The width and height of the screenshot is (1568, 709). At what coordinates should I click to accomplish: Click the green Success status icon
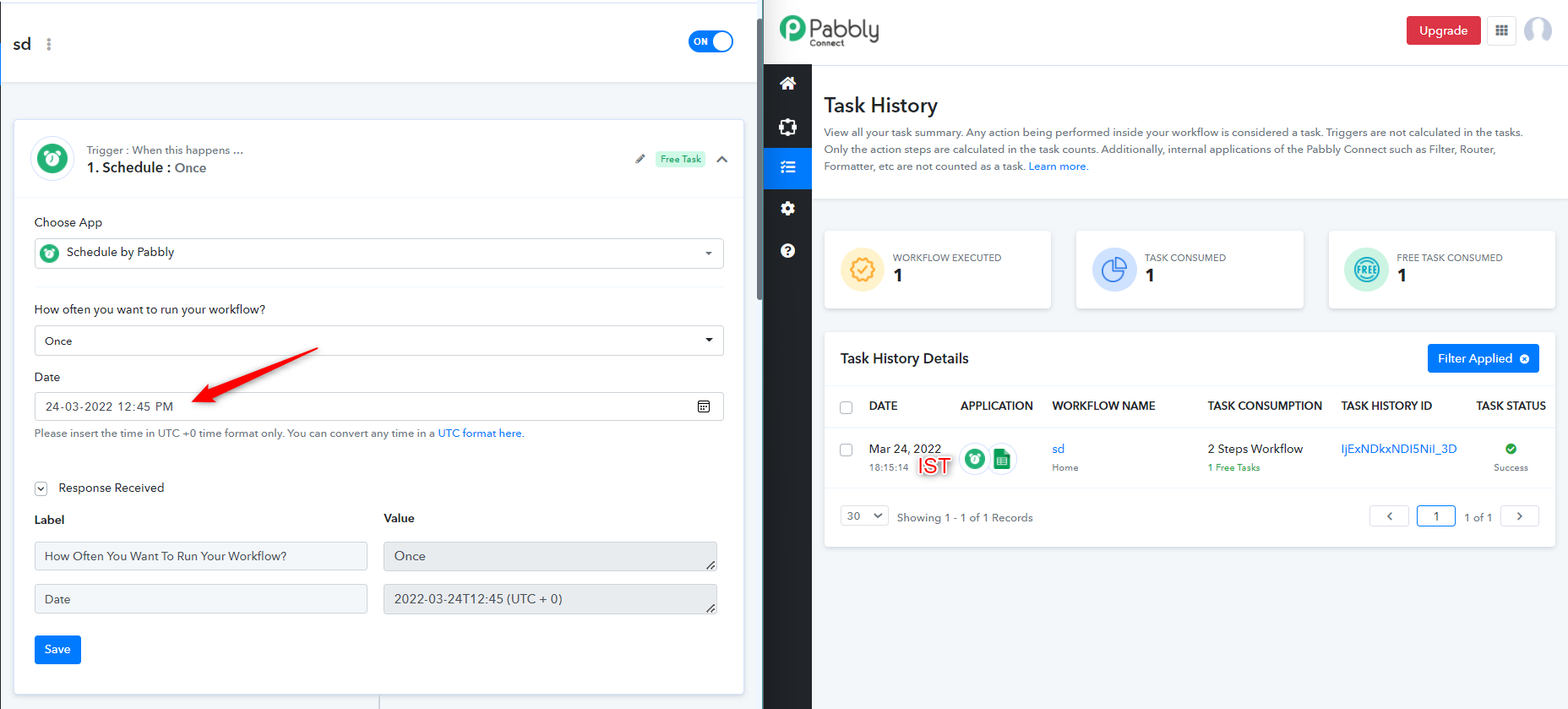tap(1511, 449)
